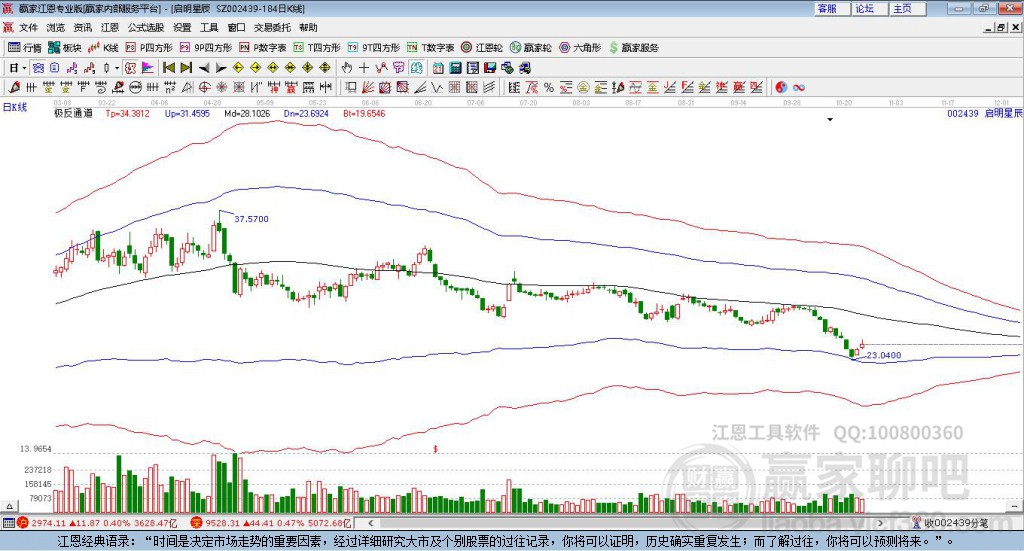
Task: Switch to the K线 candlestick chart
Action: click(103, 48)
